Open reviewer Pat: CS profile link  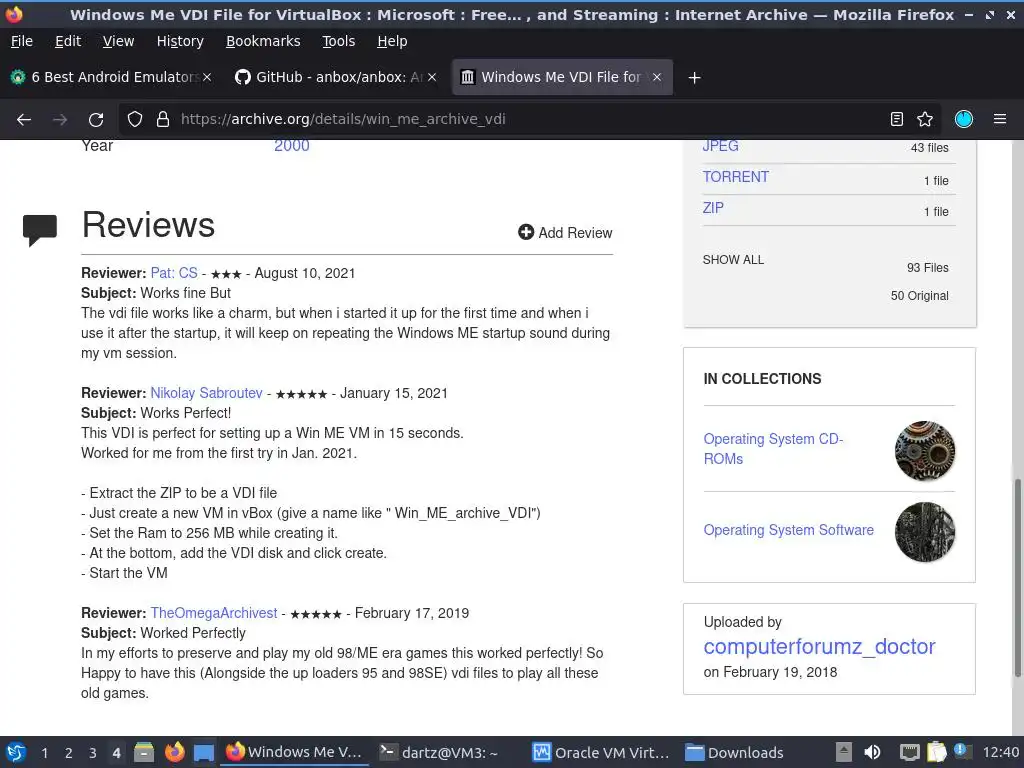click(174, 273)
